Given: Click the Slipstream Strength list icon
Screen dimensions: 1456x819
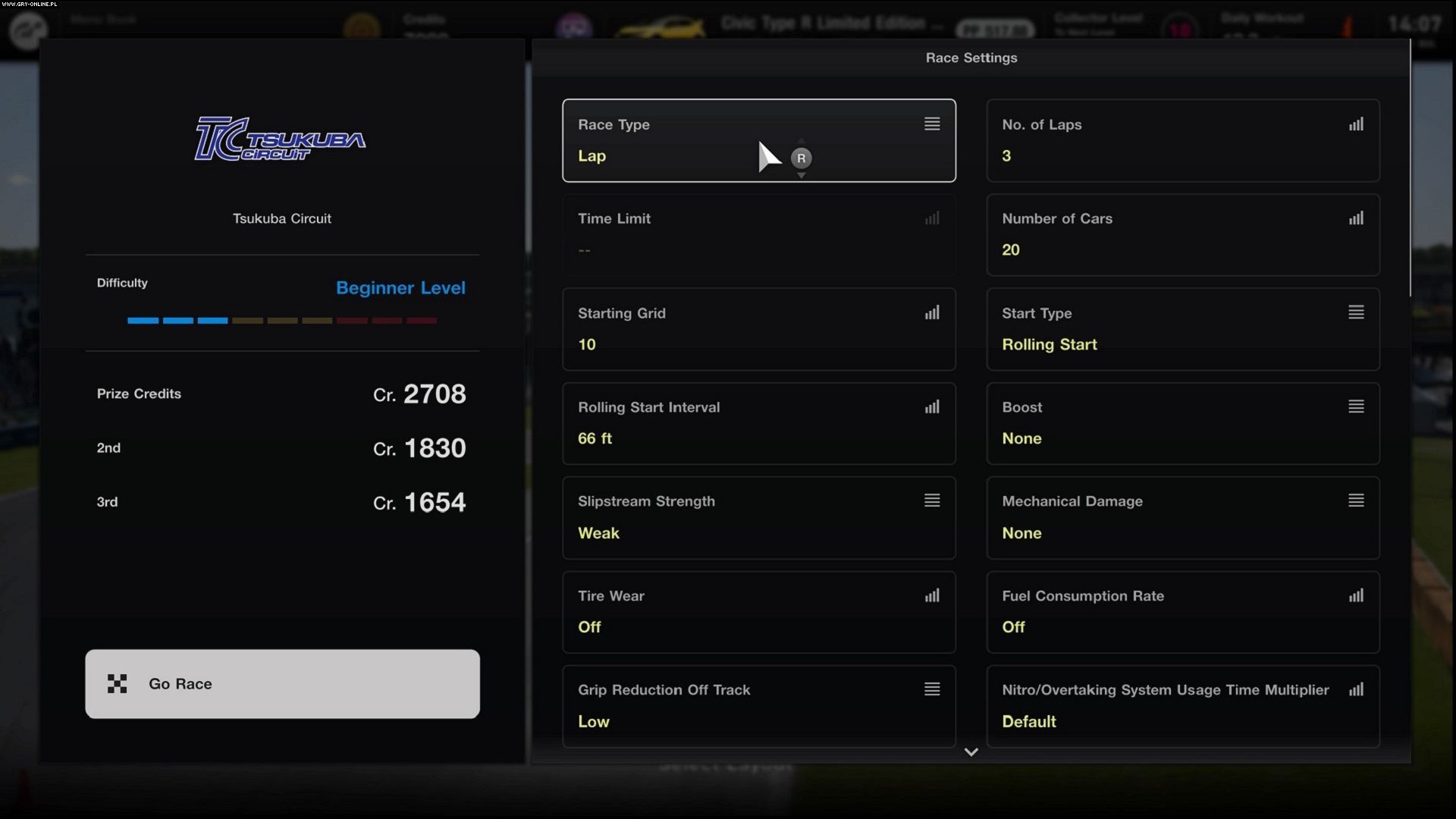Looking at the screenshot, I should pos(932,500).
